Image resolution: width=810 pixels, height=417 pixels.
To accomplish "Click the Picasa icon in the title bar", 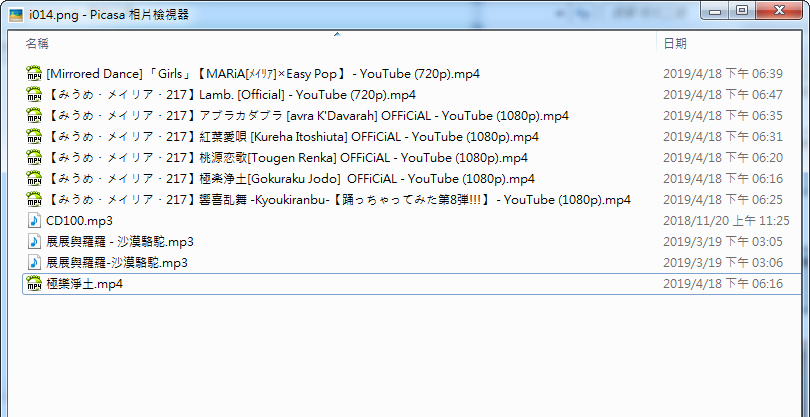I will pos(17,14).
